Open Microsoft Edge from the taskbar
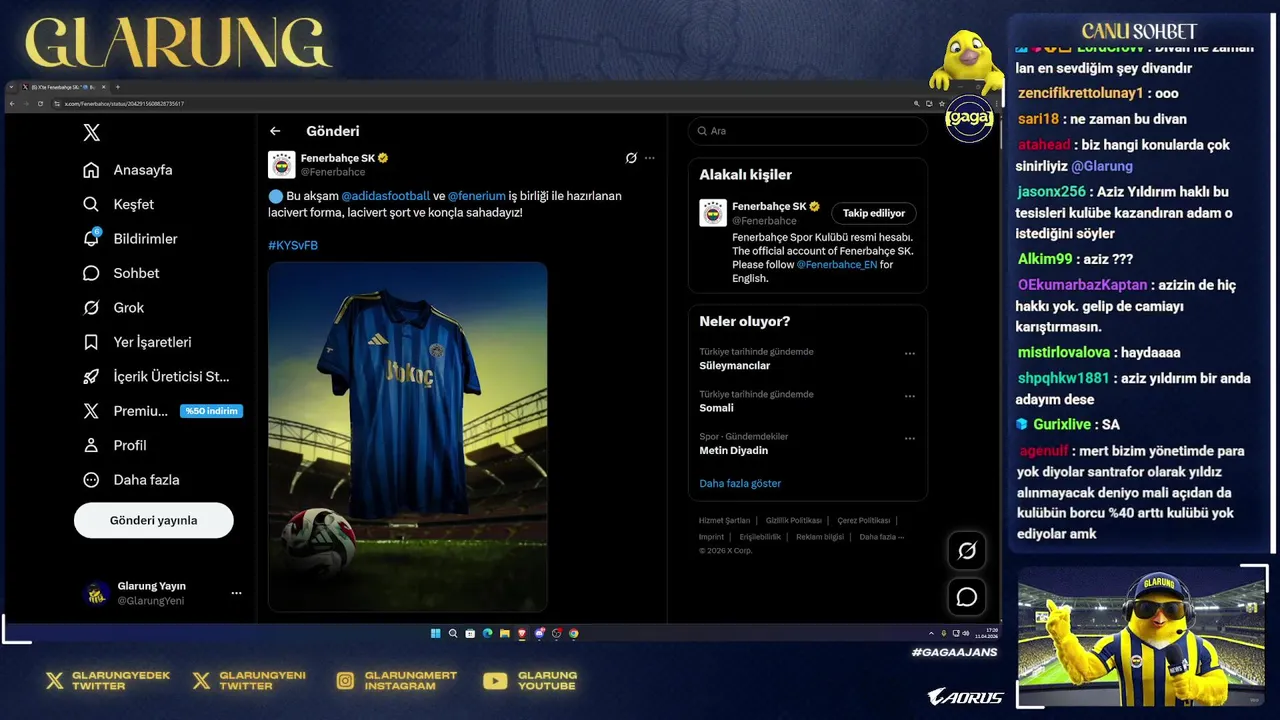This screenshot has width=1280, height=720. (487, 633)
